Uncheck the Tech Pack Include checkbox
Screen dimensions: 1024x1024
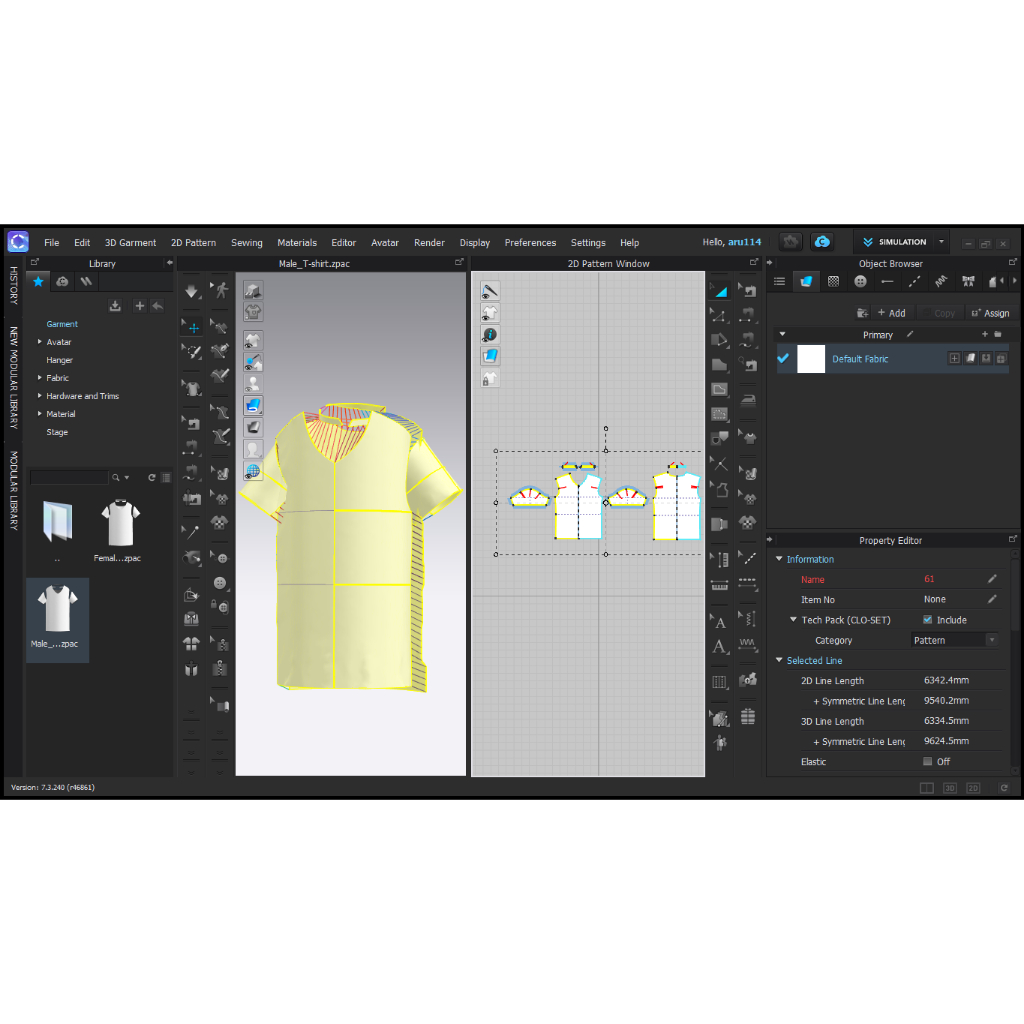pos(927,620)
